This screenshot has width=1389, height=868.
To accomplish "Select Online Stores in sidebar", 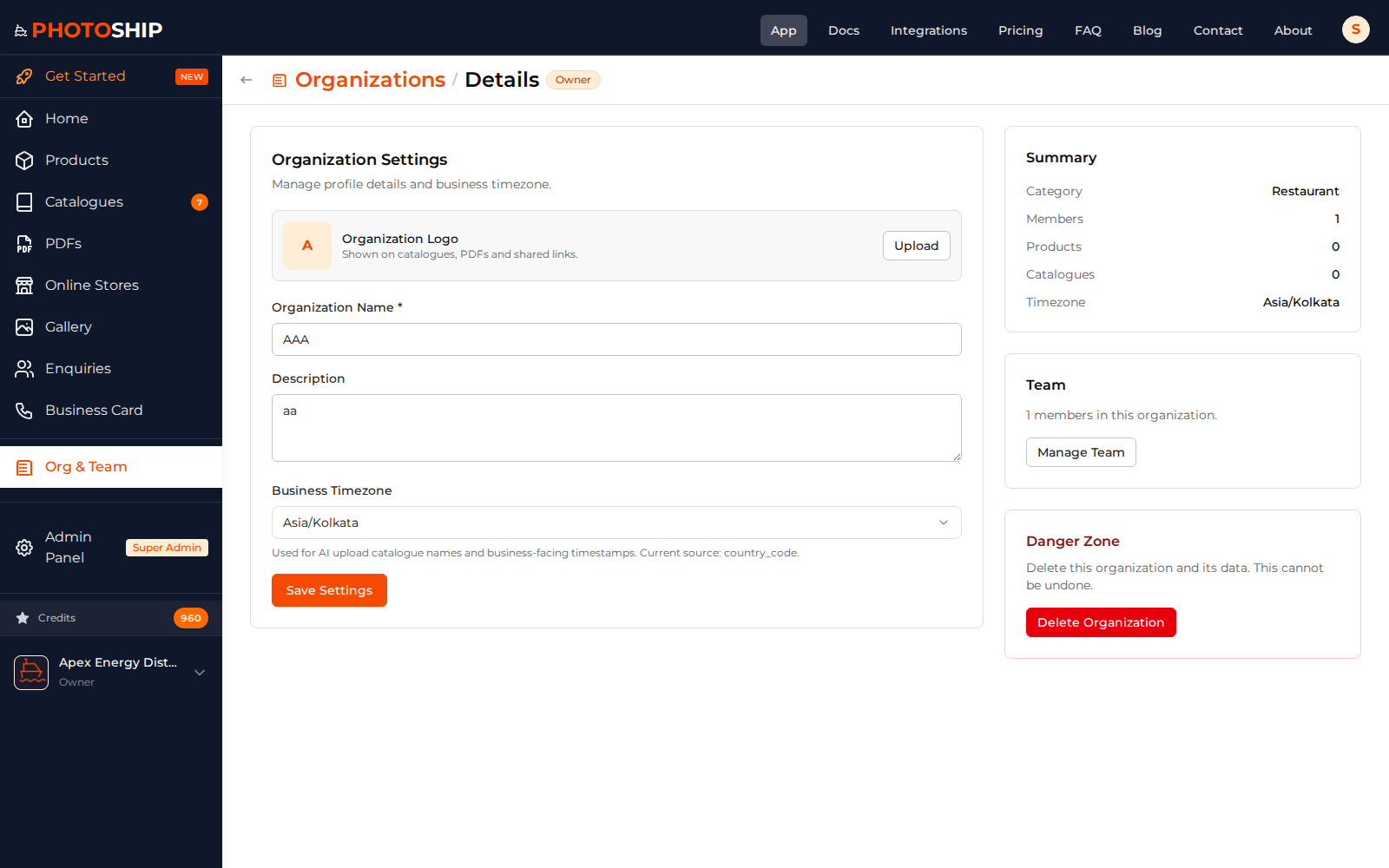I will (x=111, y=286).
